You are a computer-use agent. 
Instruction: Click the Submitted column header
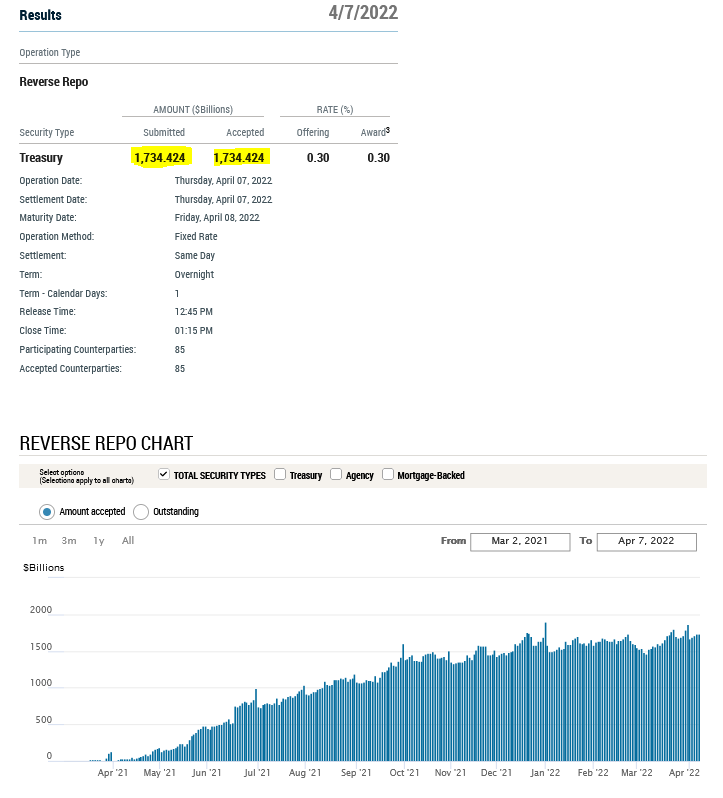(x=164, y=132)
